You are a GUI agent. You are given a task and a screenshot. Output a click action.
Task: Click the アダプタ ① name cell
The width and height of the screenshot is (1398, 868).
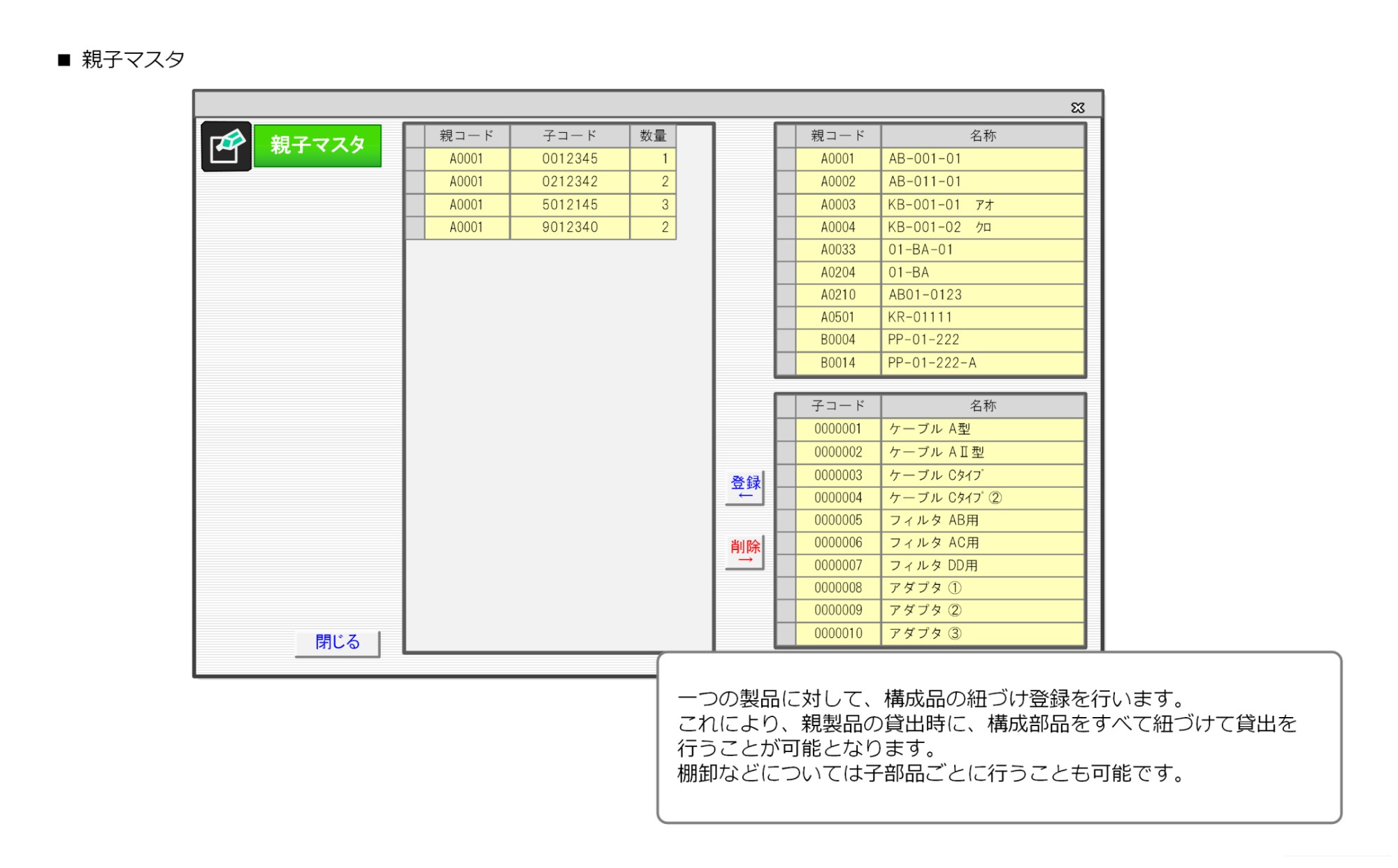[x=983, y=588]
